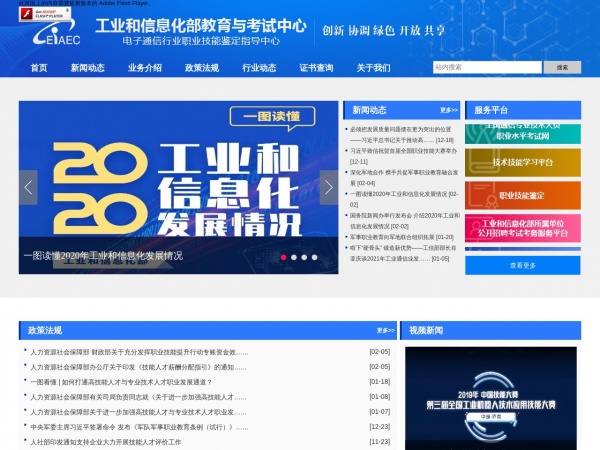Click the 新闻动态 panel heading
Viewport: 600px width, 450px height.
[x=369, y=110]
